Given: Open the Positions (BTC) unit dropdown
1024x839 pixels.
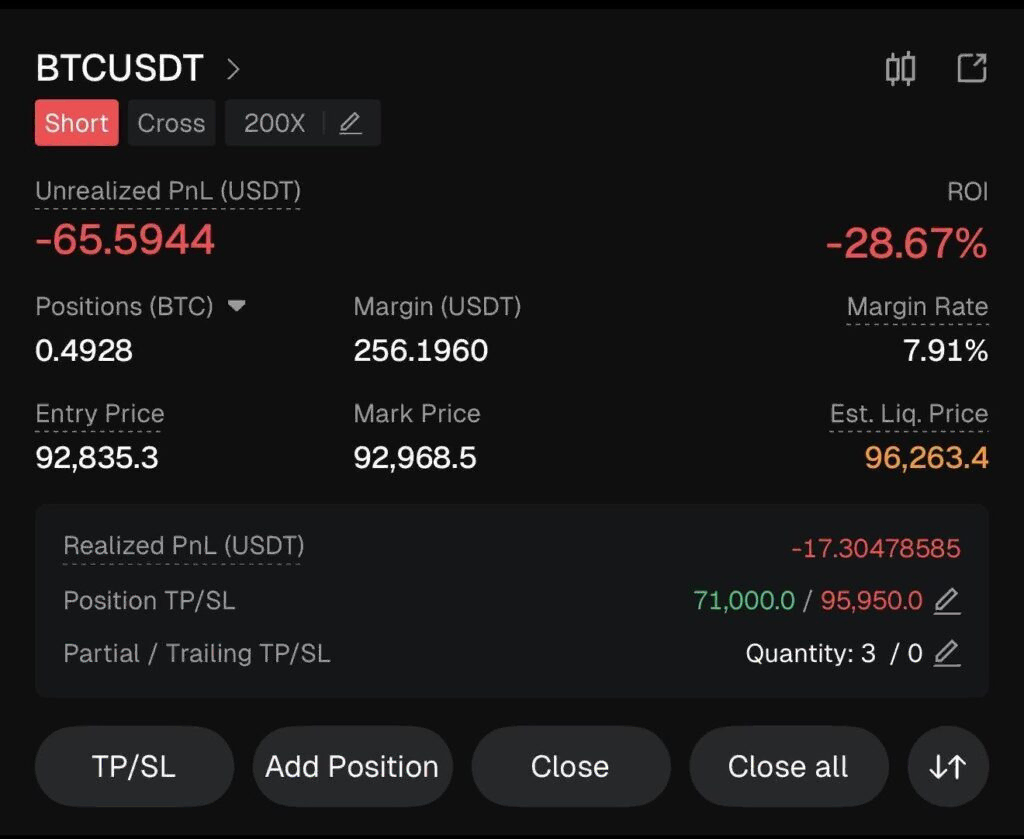Looking at the screenshot, I should coord(236,306).
